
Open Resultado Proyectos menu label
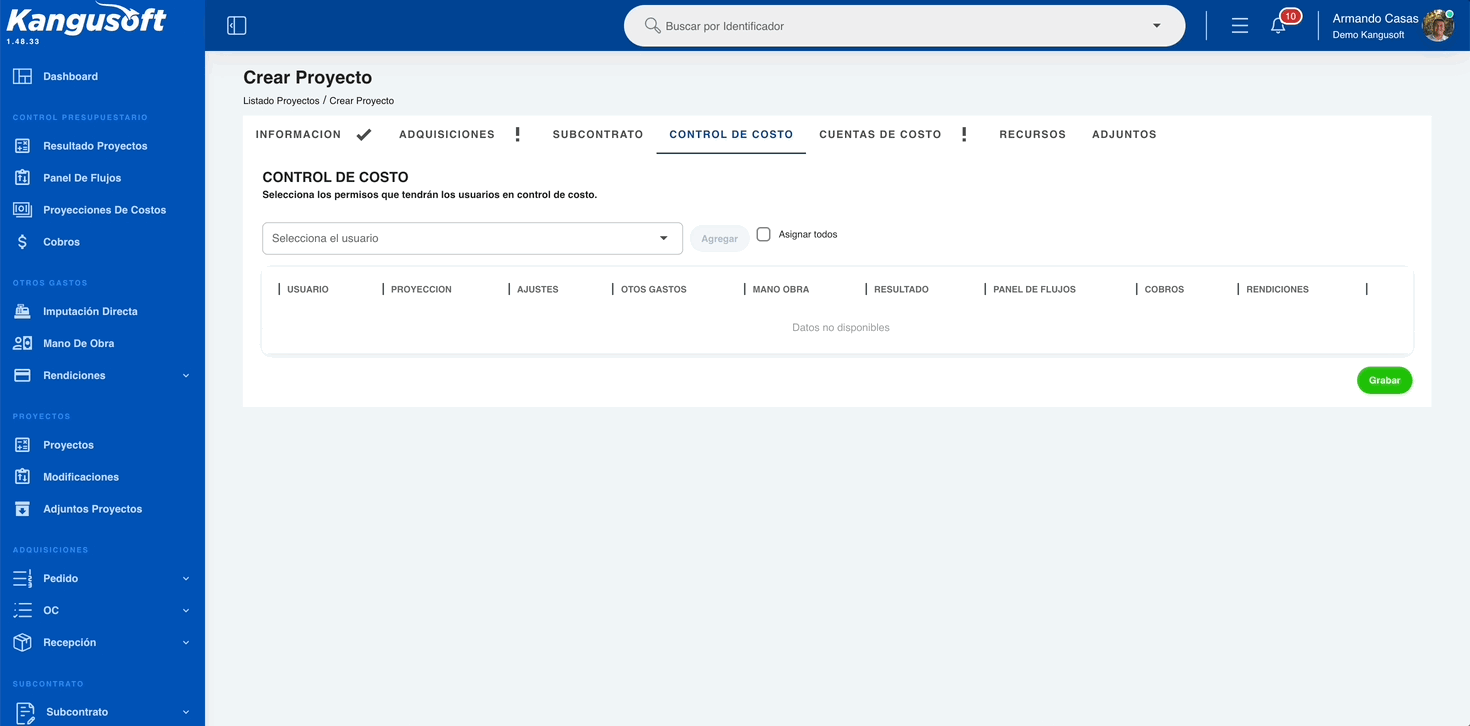pos(95,146)
